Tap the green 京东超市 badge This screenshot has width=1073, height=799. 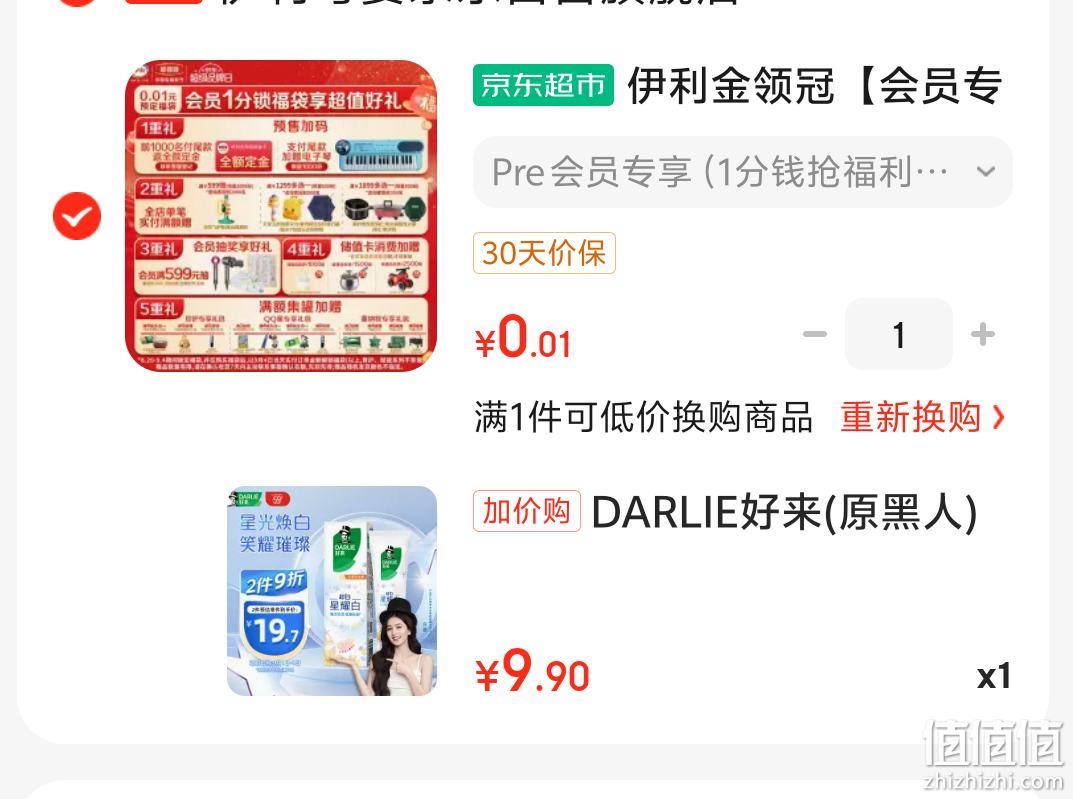(543, 85)
